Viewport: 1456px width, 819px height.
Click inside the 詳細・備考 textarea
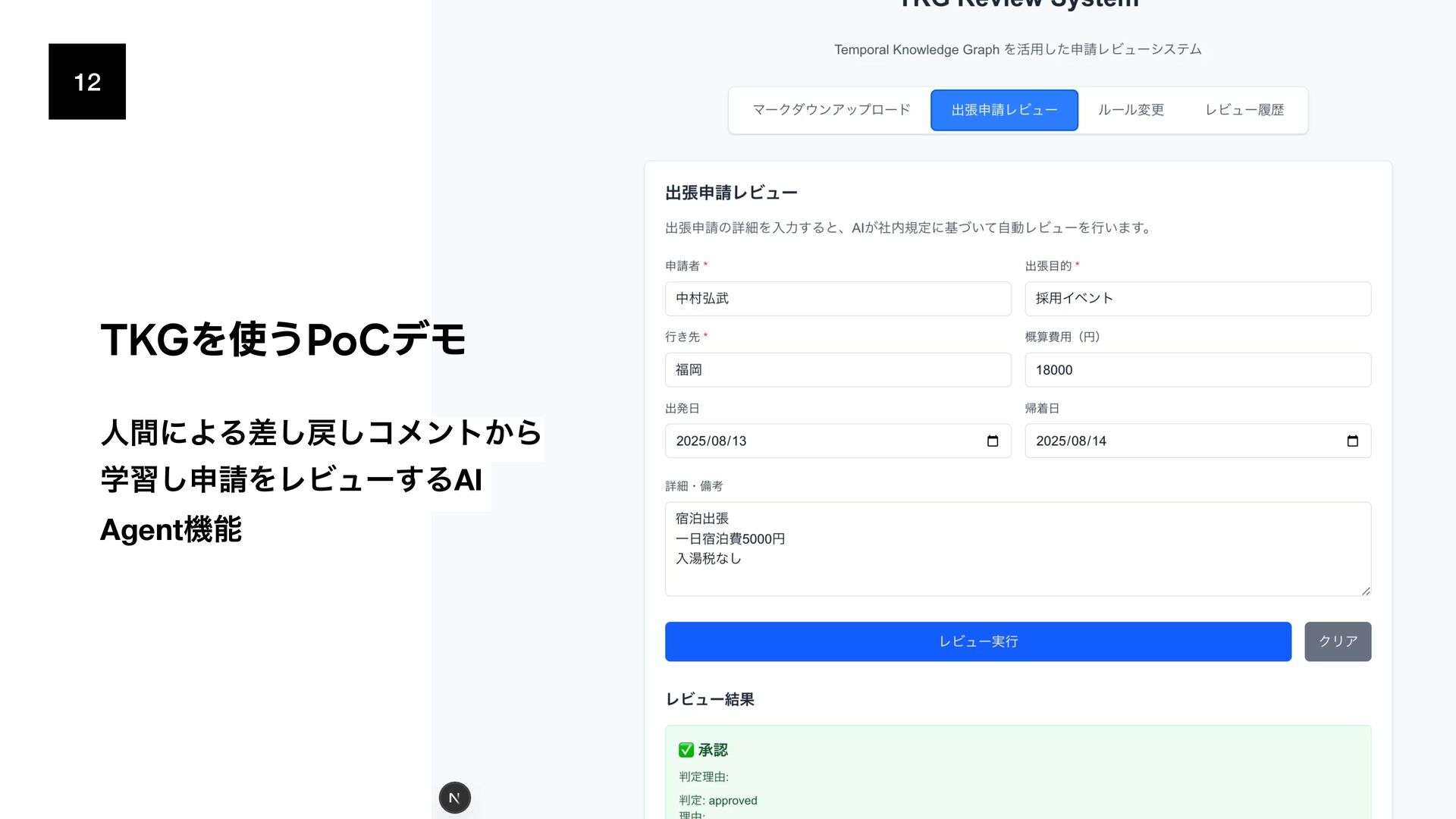click(x=1016, y=549)
